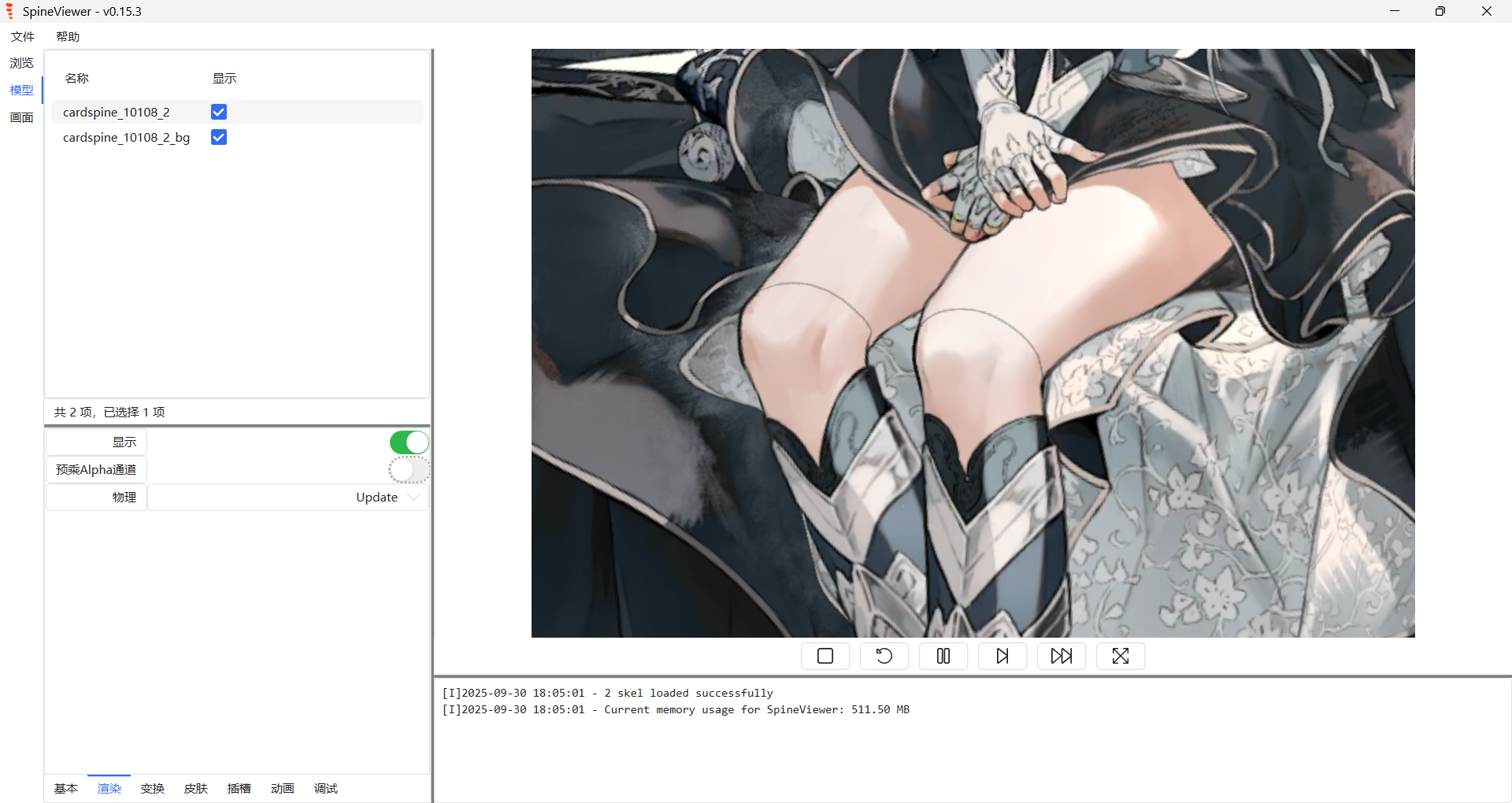1512x803 pixels.
Task: Click the 显示 property label in render panel
Action: tap(96, 442)
